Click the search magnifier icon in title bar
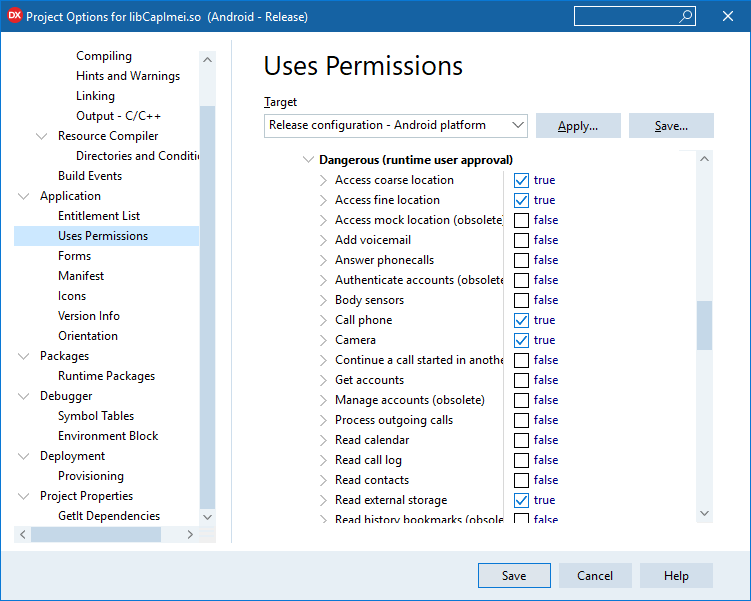Screen dimensions: 751x601 click(x=686, y=16)
